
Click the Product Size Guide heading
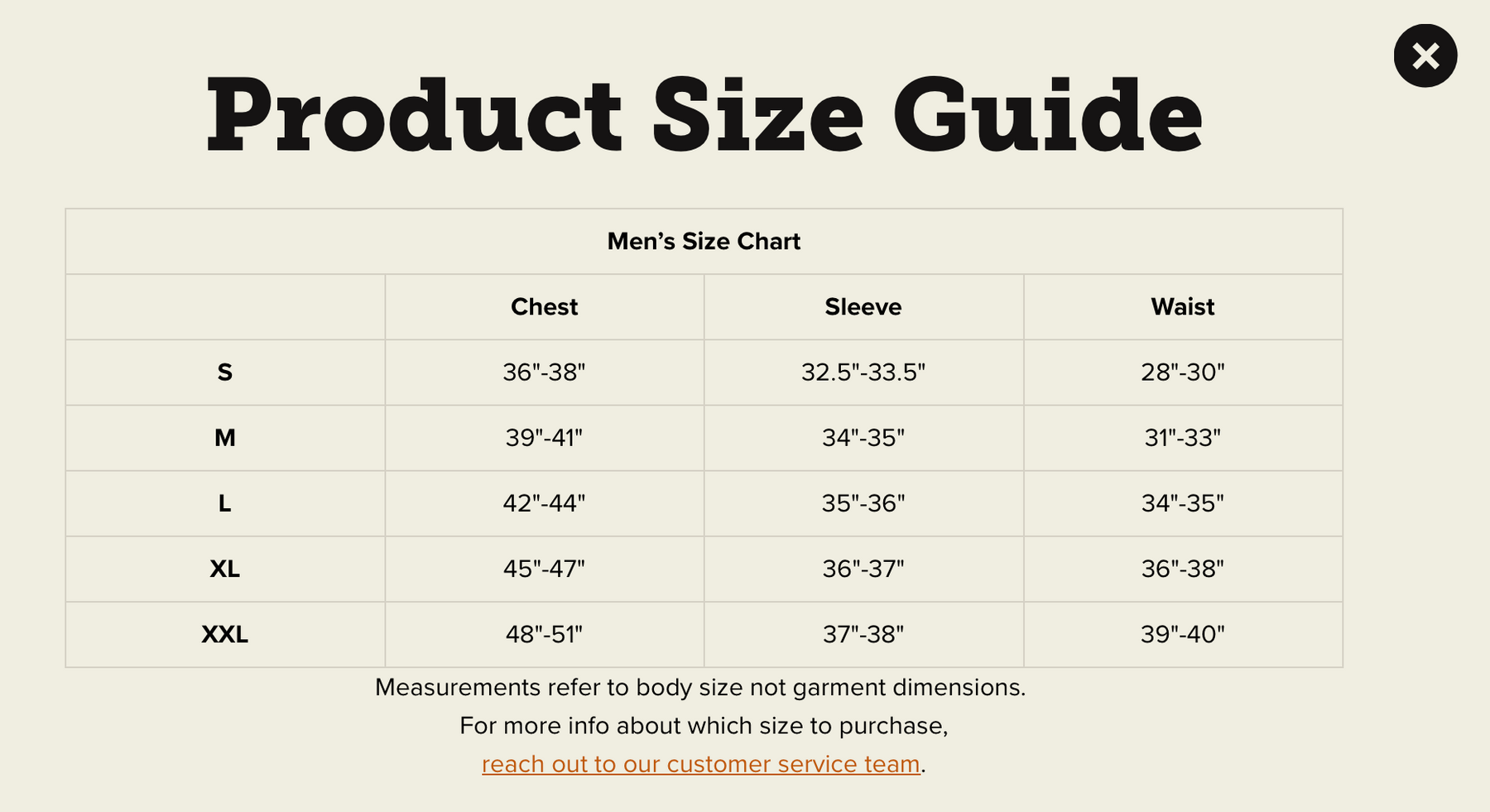click(x=704, y=114)
